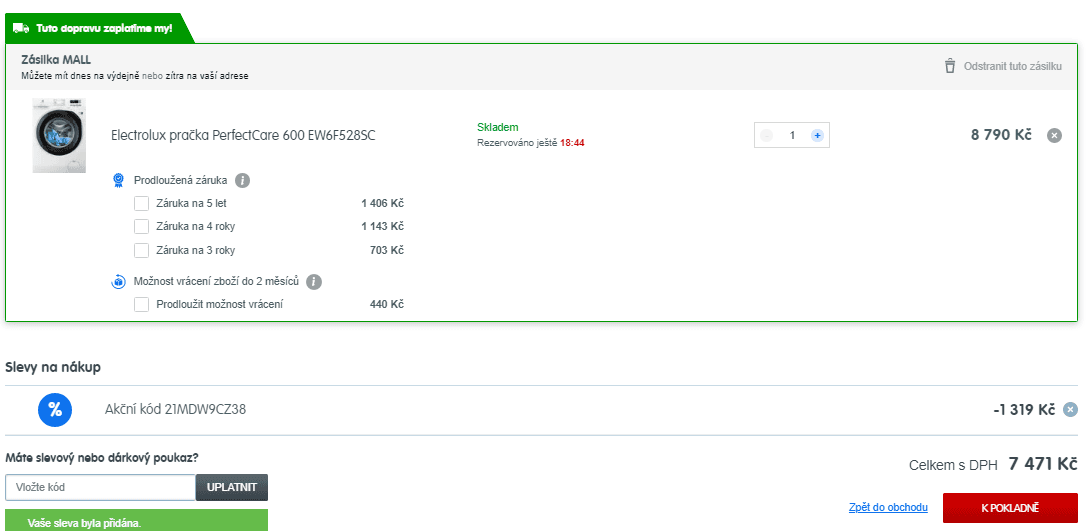This screenshot has width=1086, height=531.
Task: Check the Záruka na 5 let checkbox
Action: [141, 204]
